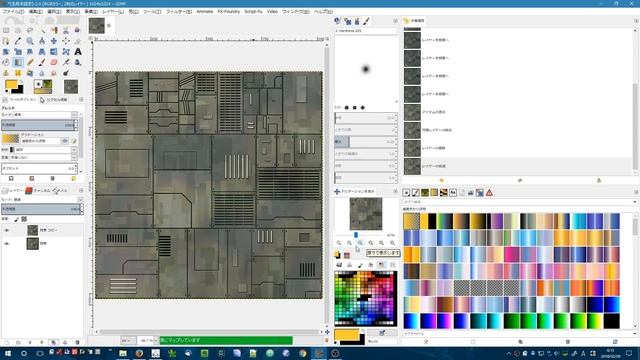640x360 pixels.
Task: Click the clear undo history button
Action: pyautogui.click(x=599, y=180)
